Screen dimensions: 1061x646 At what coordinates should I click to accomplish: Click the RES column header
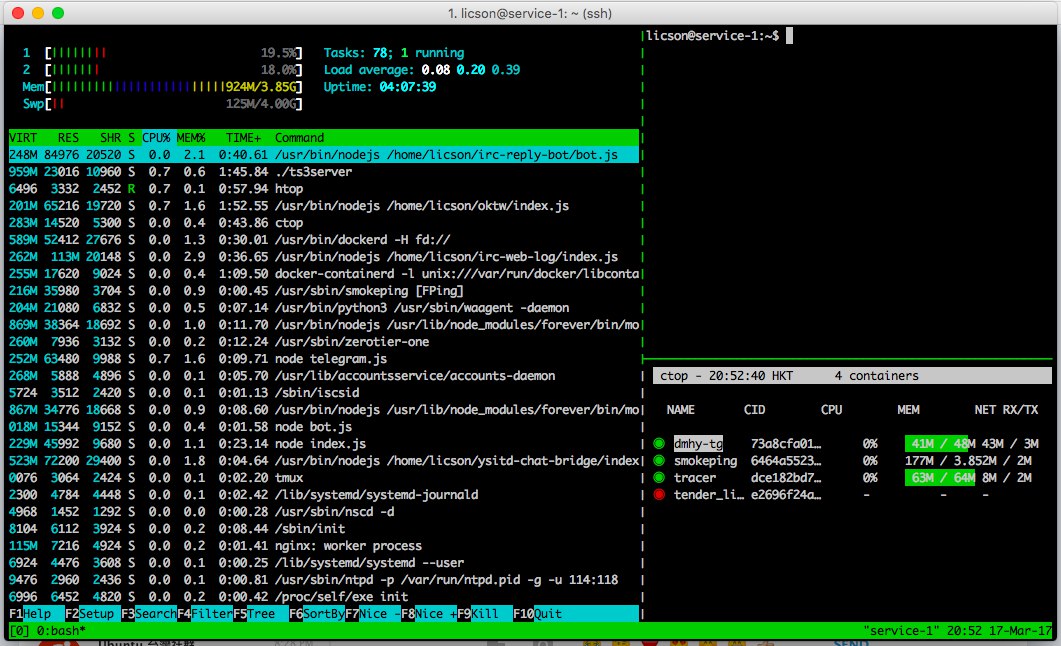(x=68, y=137)
